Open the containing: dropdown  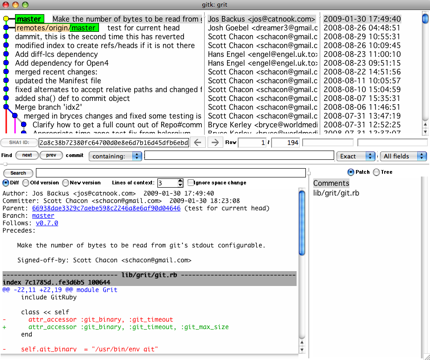coord(115,156)
